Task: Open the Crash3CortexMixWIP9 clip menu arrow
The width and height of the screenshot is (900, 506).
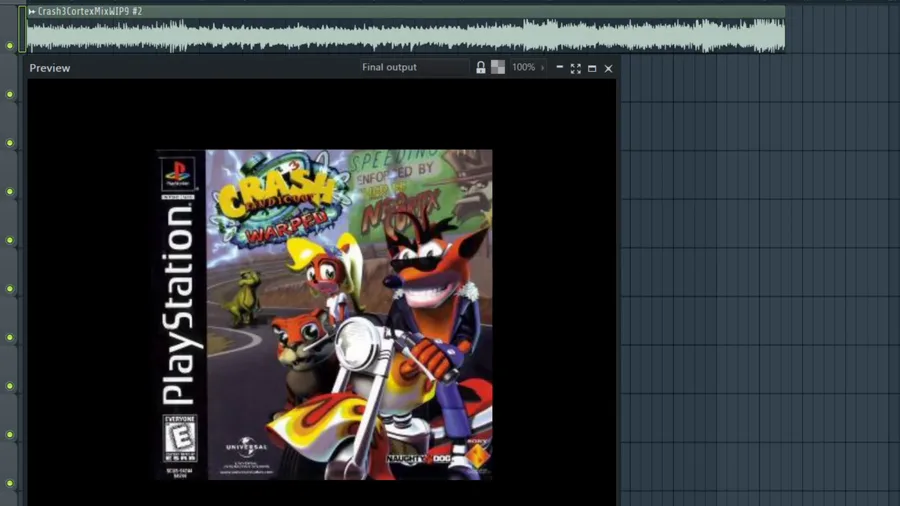Action: click(32, 11)
